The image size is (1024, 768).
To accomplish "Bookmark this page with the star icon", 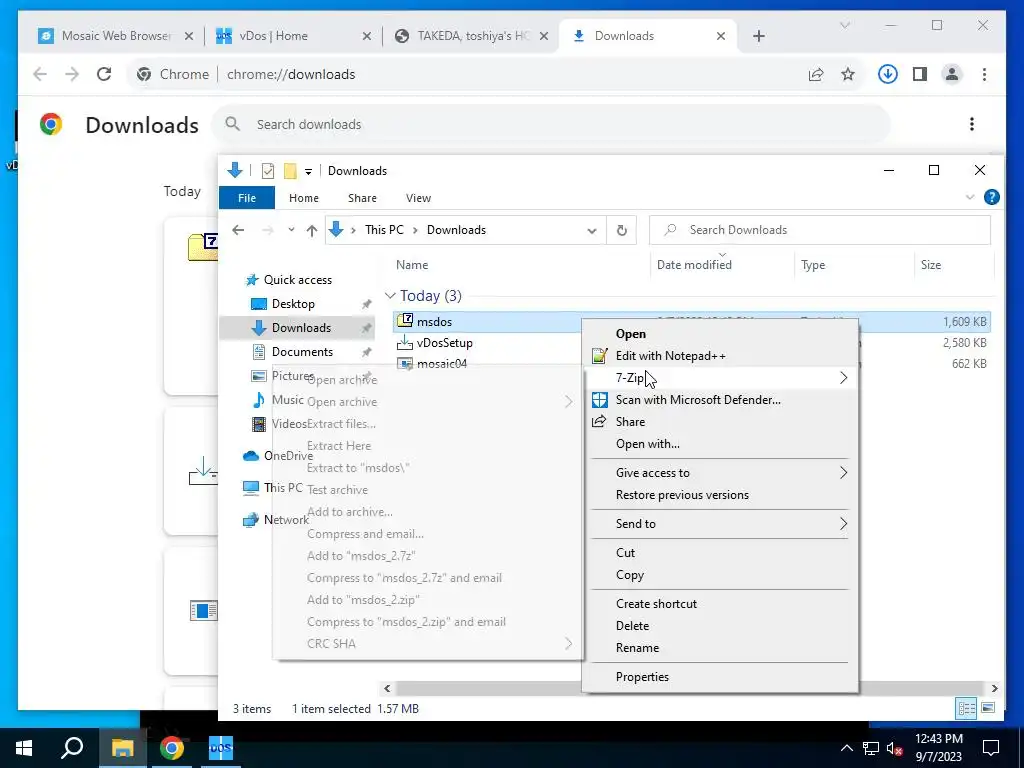I will [x=848, y=74].
